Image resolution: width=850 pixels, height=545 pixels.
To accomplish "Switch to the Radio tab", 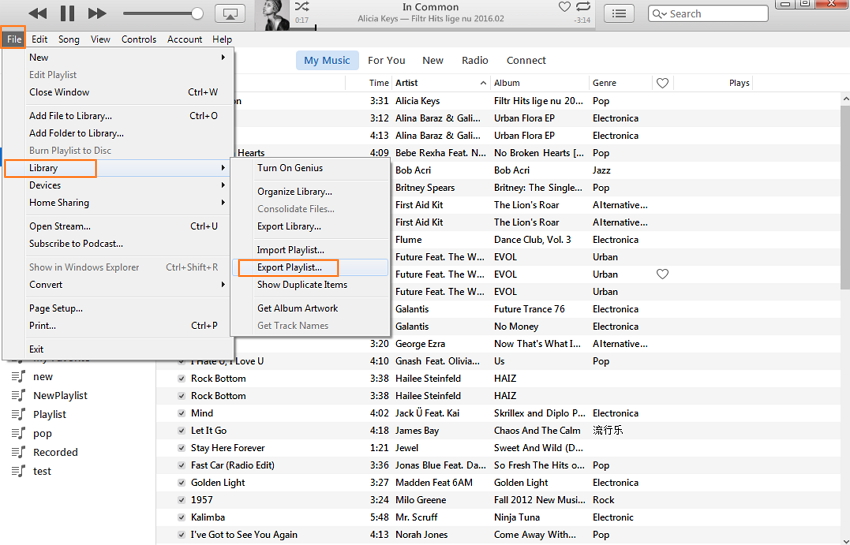I will 475,61.
